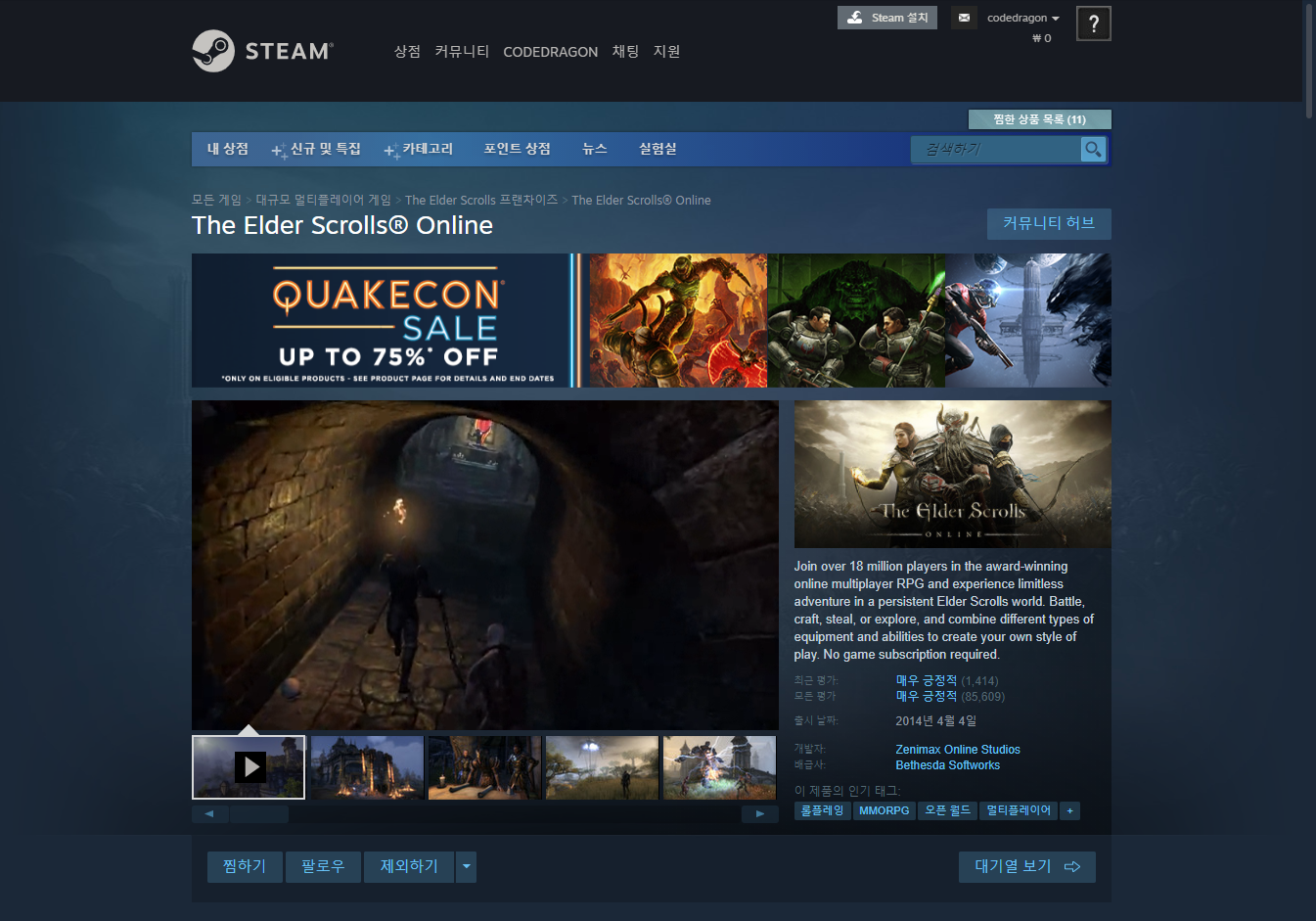The image size is (1316, 921).
Task: Click the question mark help icon
Action: [x=1093, y=23]
